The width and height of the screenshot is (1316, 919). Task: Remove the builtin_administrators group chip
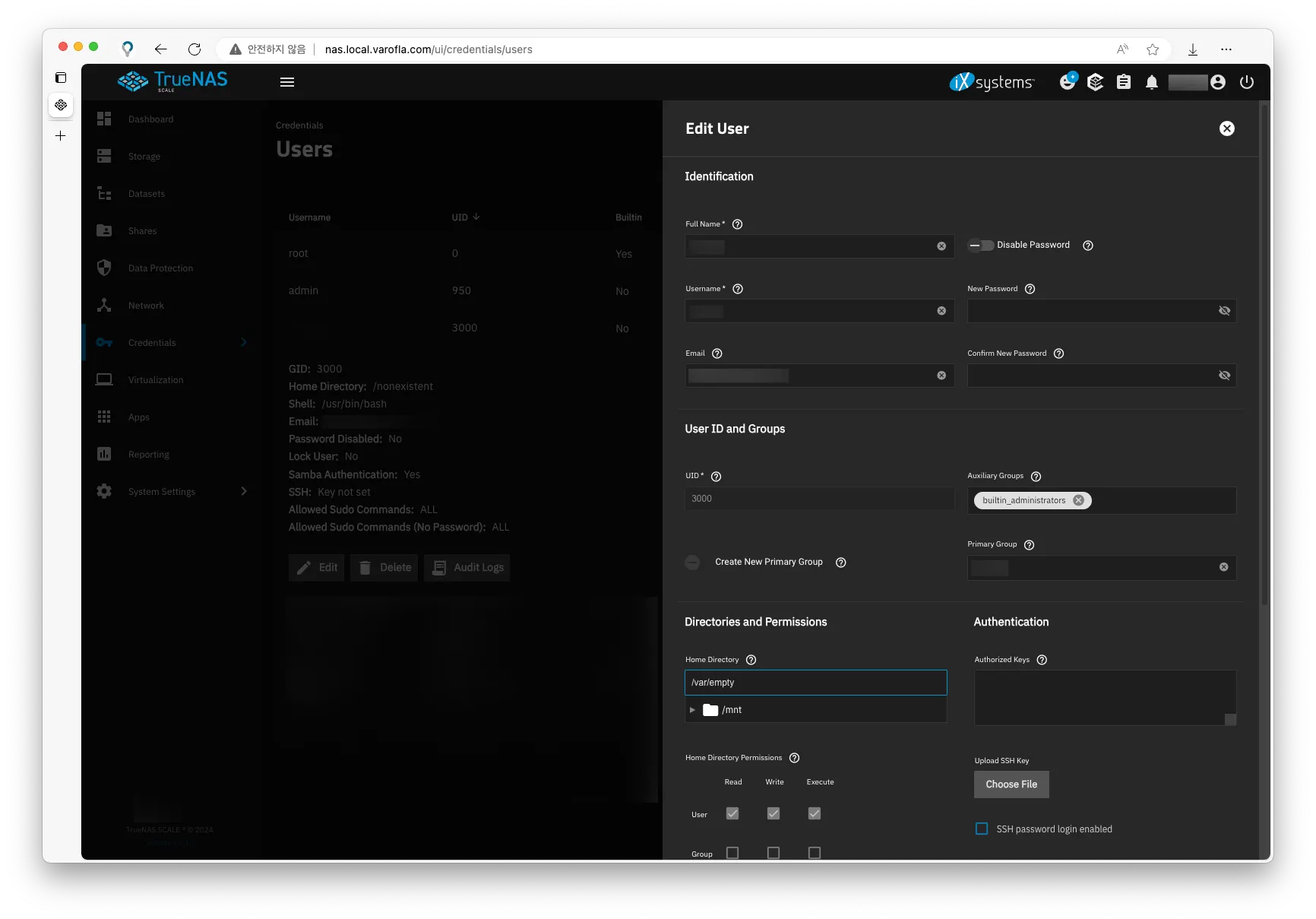pos(1078,500)
